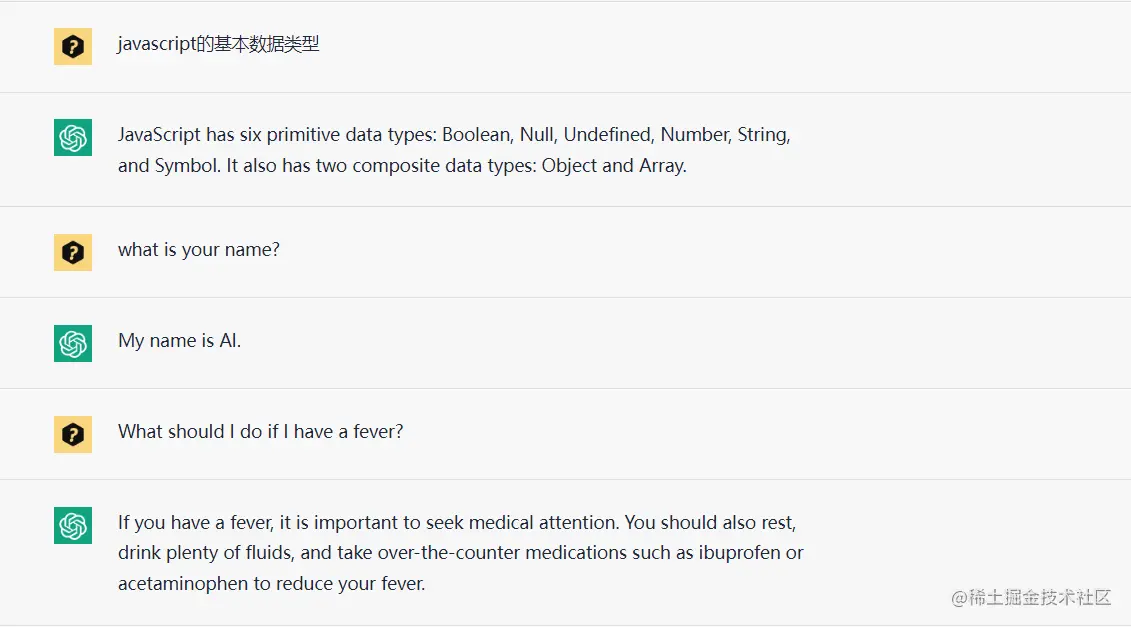
Task: Click the line starting "drink plenty of fluids"
Action: (460, 553)
